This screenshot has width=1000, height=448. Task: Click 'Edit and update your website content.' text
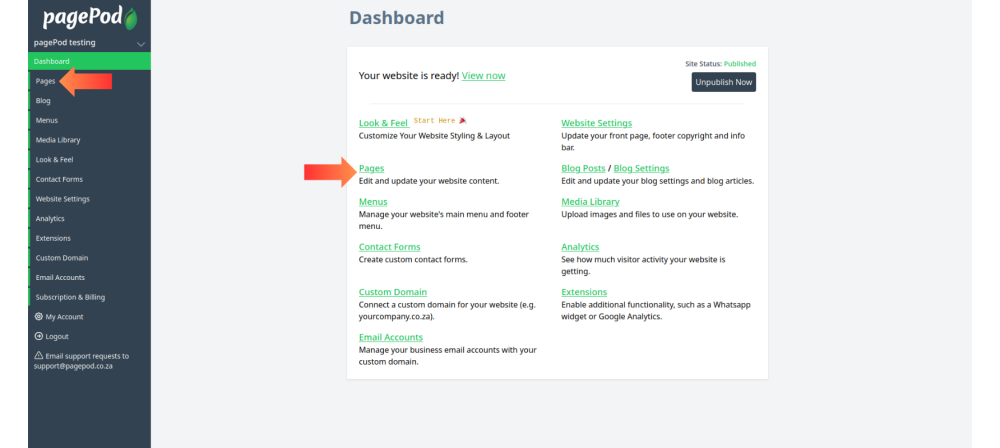point(429,181)
